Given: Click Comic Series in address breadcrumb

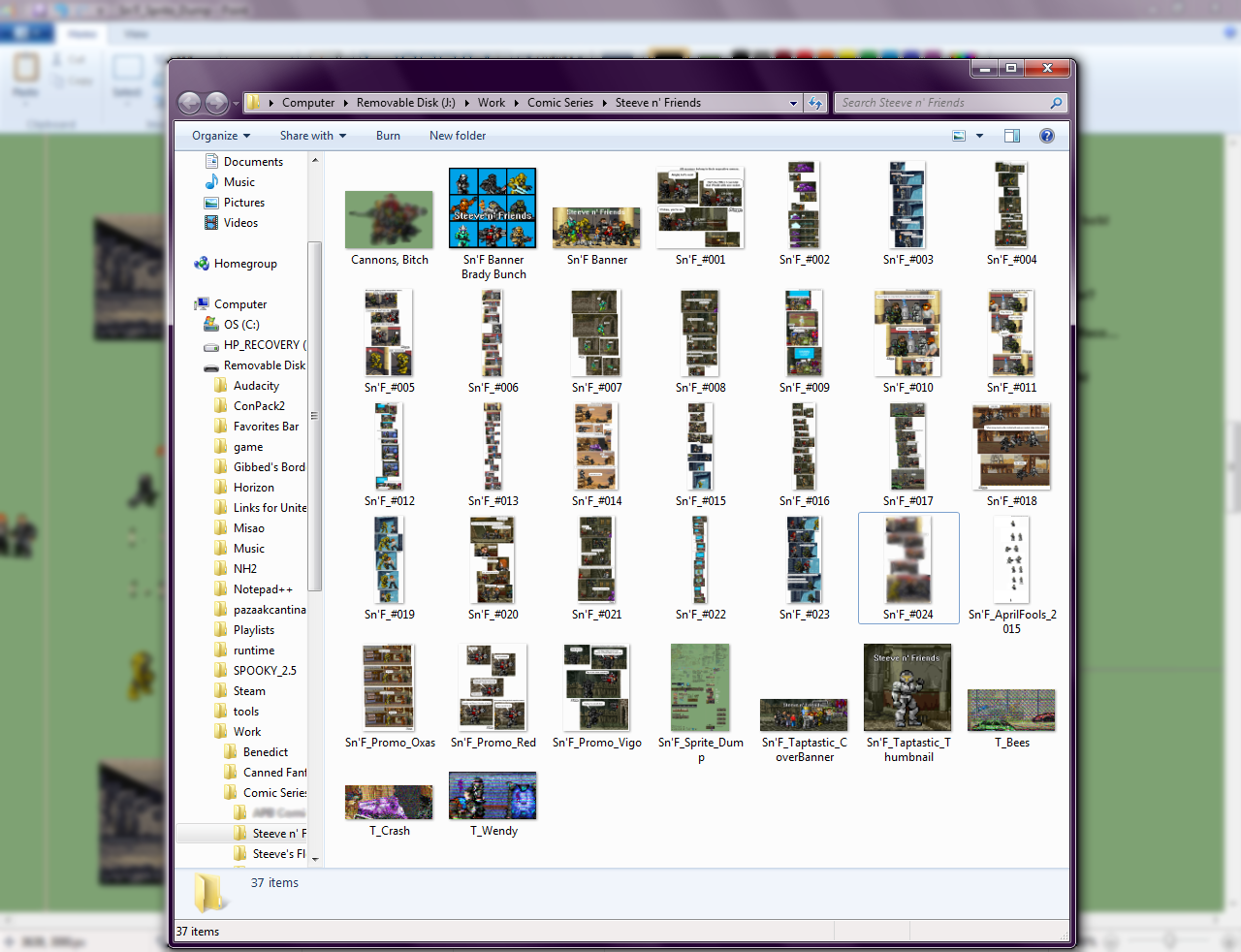Looking at the screenshot, I should pos(560,103).
